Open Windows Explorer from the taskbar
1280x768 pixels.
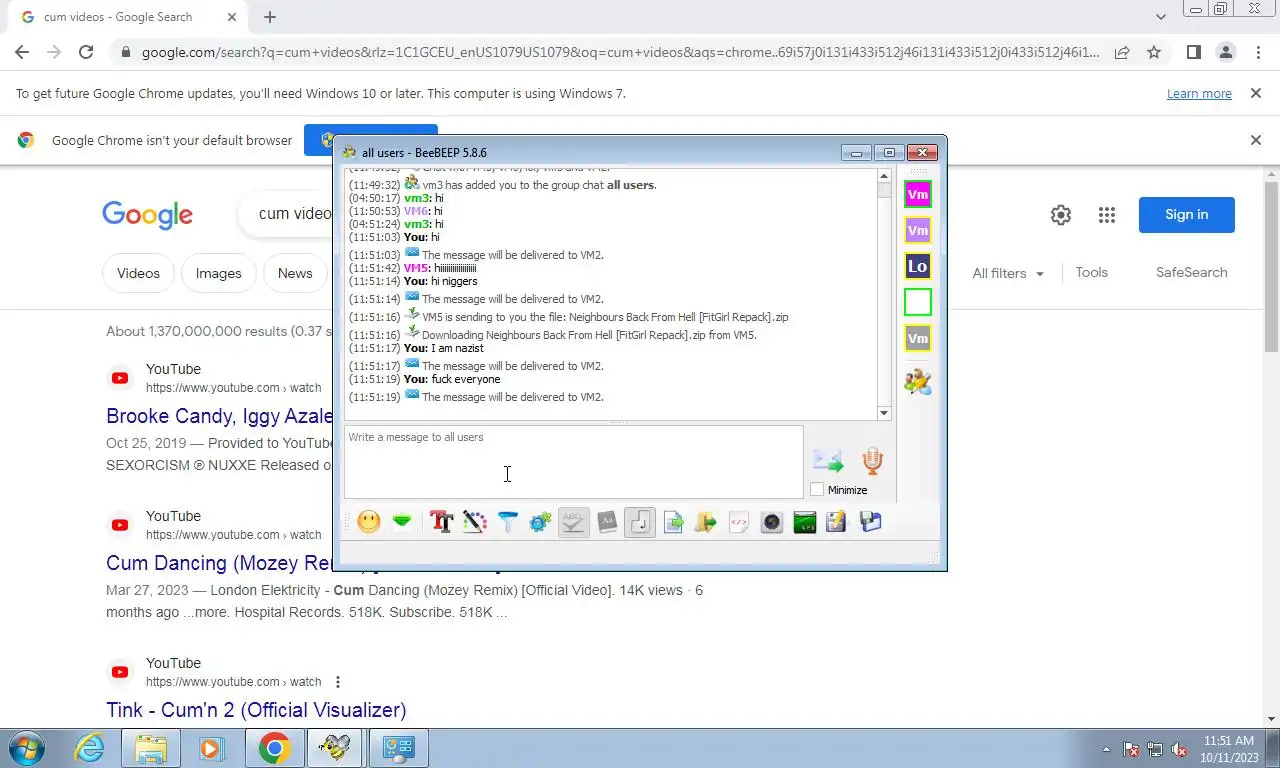150,748
